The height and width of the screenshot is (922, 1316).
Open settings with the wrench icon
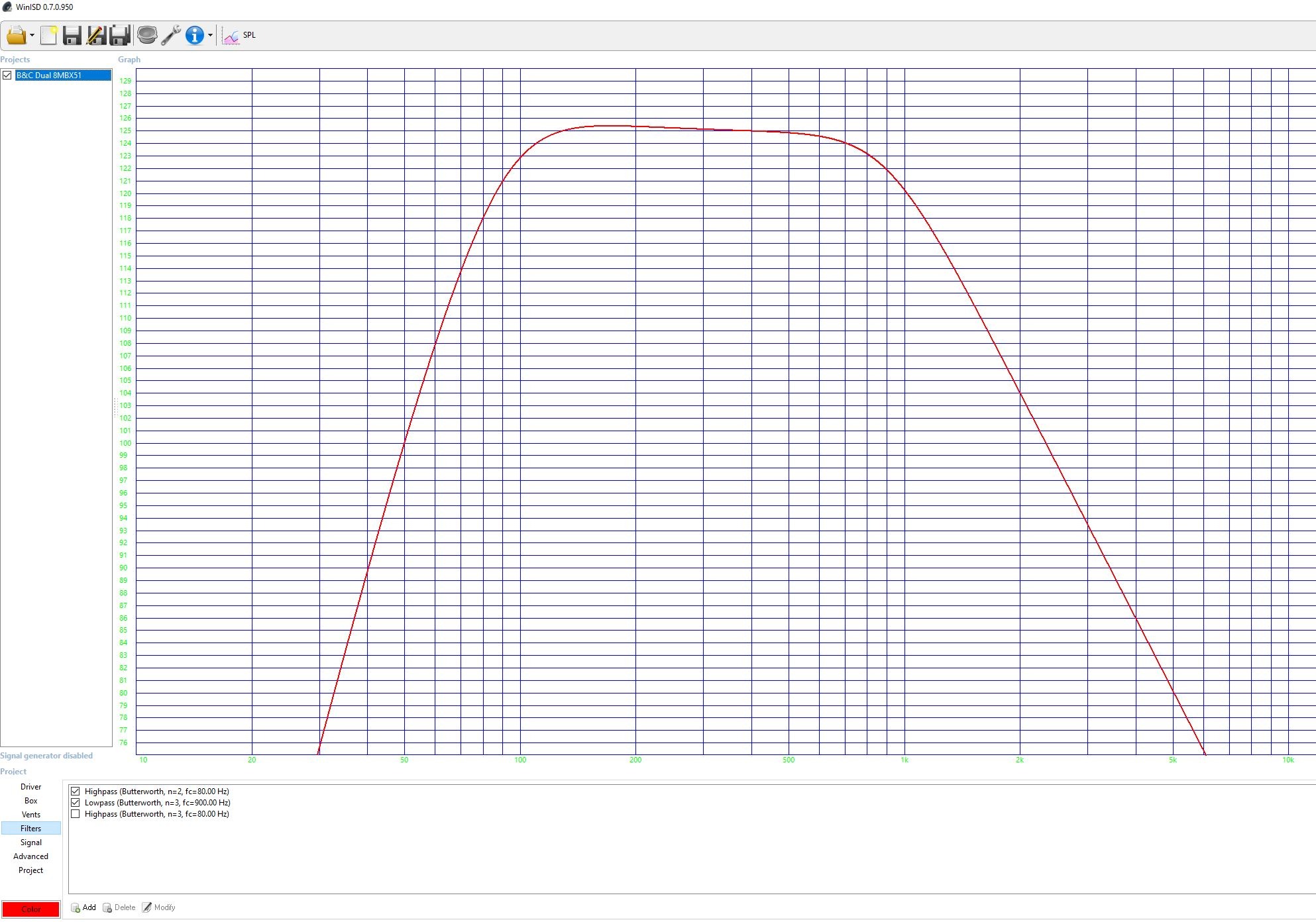point(171,35)
